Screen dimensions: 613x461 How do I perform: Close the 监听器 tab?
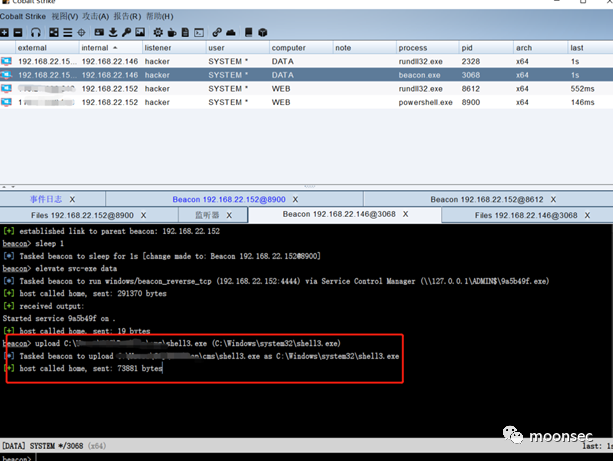click(x=229, y=215)
